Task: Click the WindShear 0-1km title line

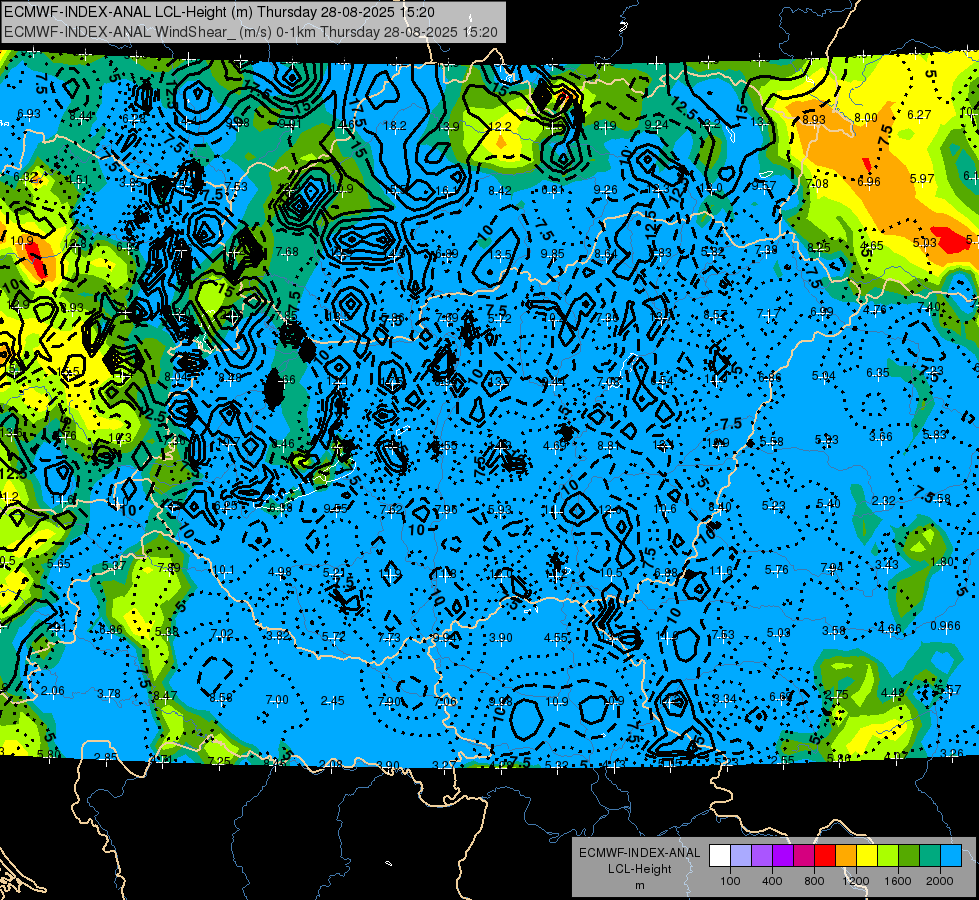Action: coord(250,32)
